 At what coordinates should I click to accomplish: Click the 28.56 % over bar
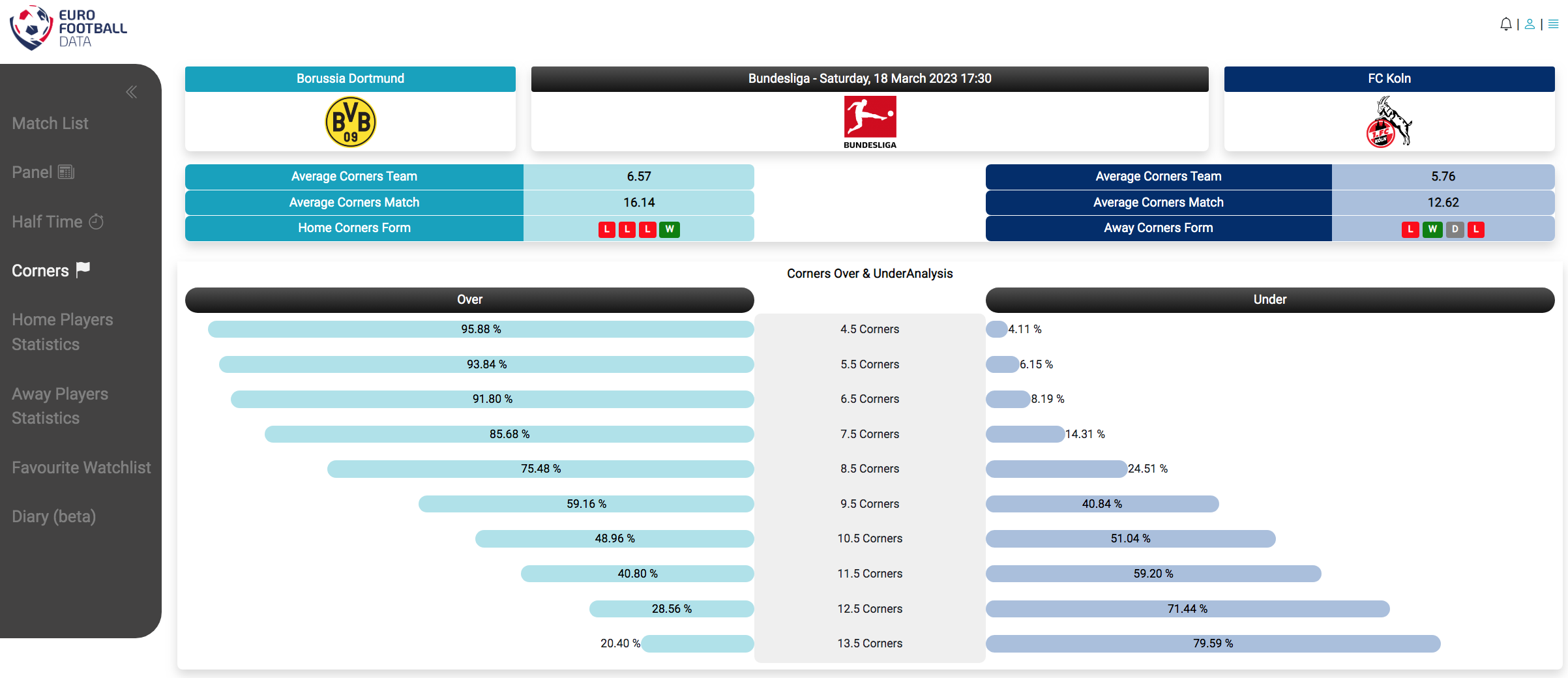(672, 609)
